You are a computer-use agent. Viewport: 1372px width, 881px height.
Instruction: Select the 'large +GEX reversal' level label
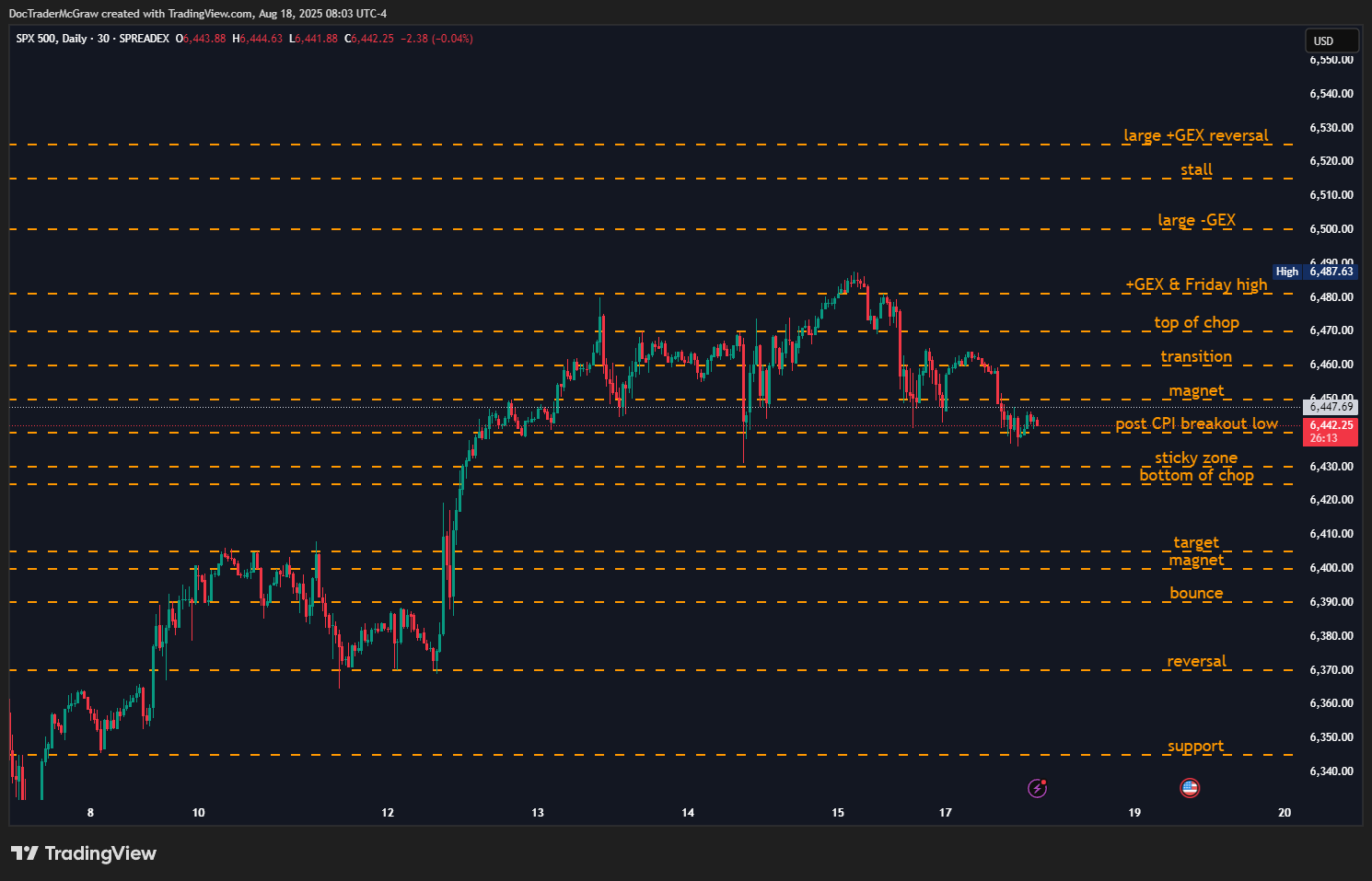tap(1196, 135)
